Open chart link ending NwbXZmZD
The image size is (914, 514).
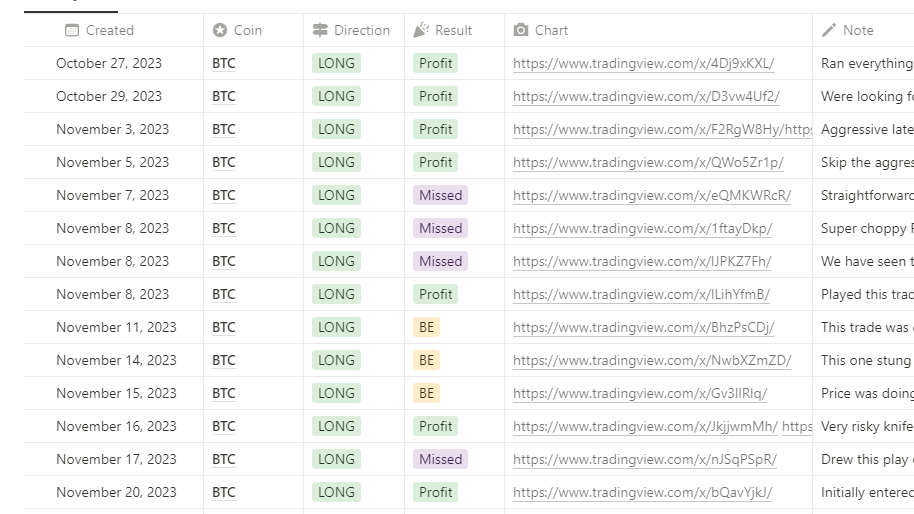coord(652,360)
